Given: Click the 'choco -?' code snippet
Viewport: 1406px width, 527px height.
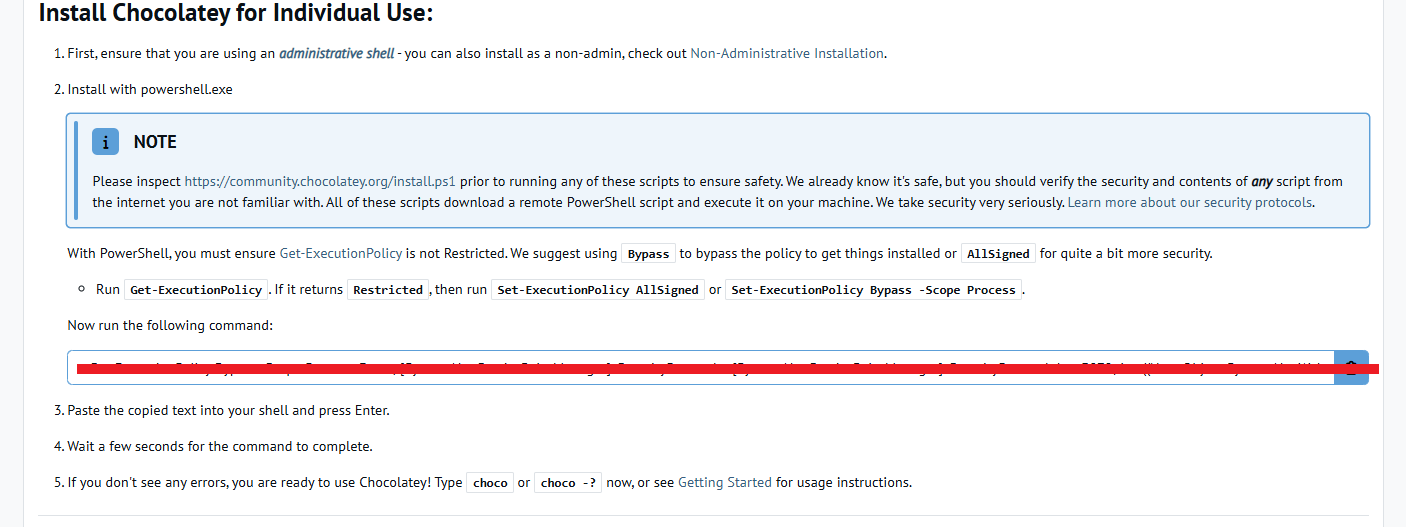Looking at the screenshot, I should (568, 482).
